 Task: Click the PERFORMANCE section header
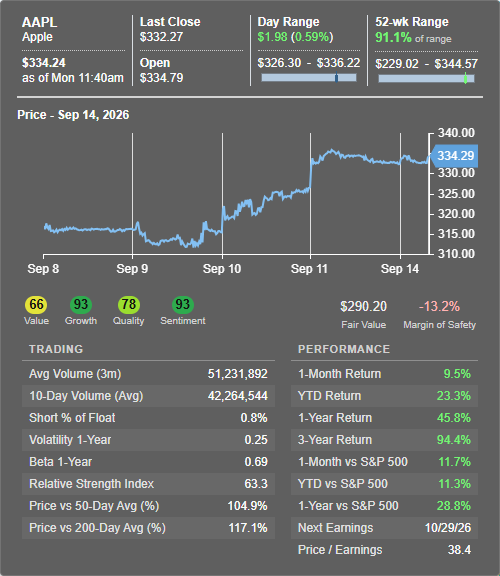click(x=344, y=349)
